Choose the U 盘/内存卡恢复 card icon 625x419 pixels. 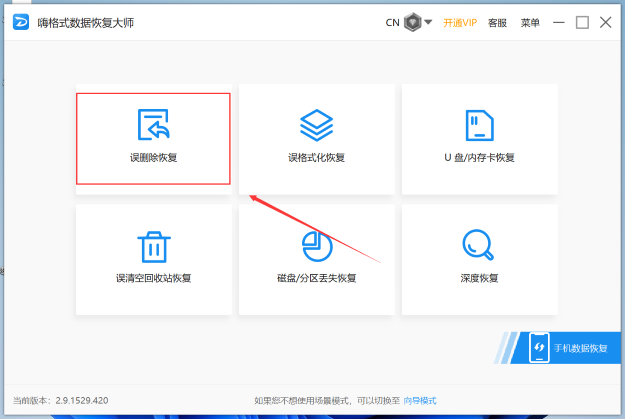tap(480, 125)
